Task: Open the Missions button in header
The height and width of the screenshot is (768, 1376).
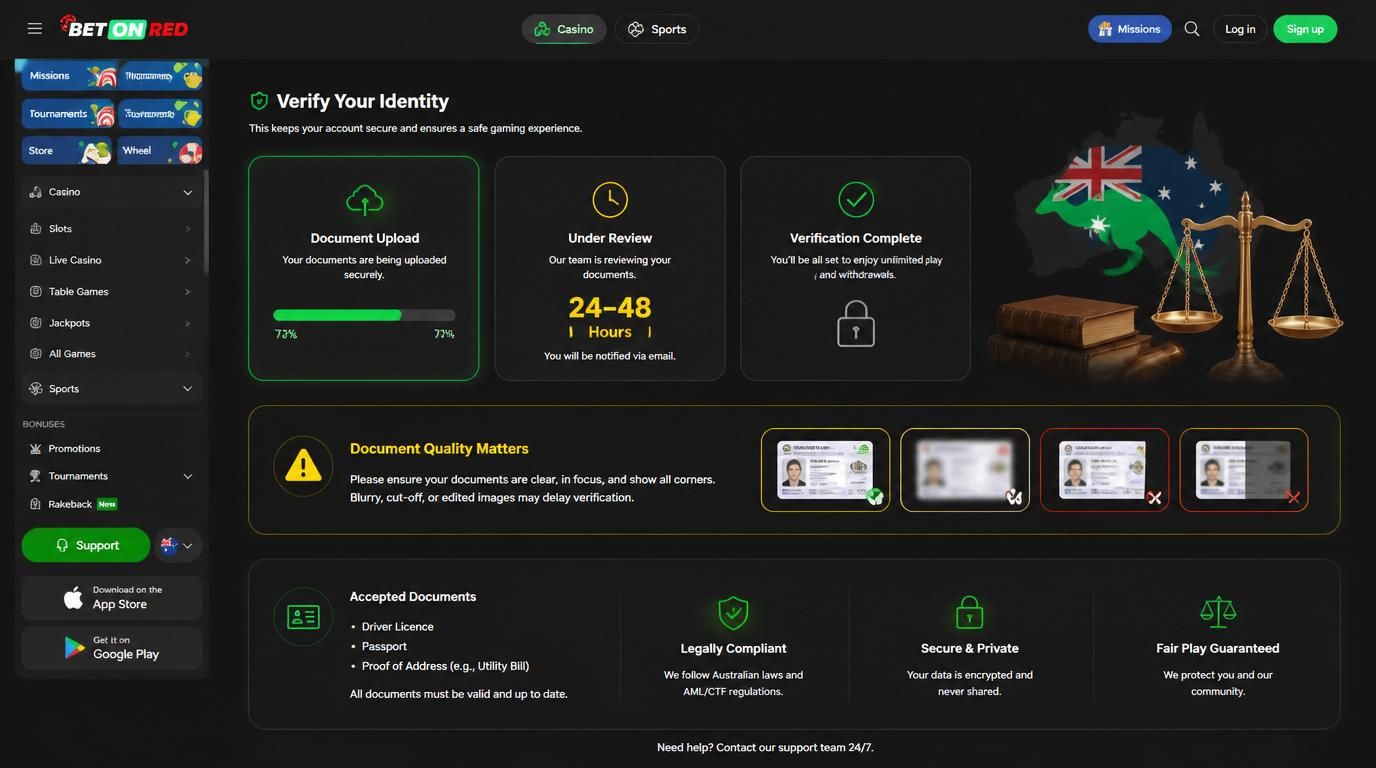Action: 1130,29
